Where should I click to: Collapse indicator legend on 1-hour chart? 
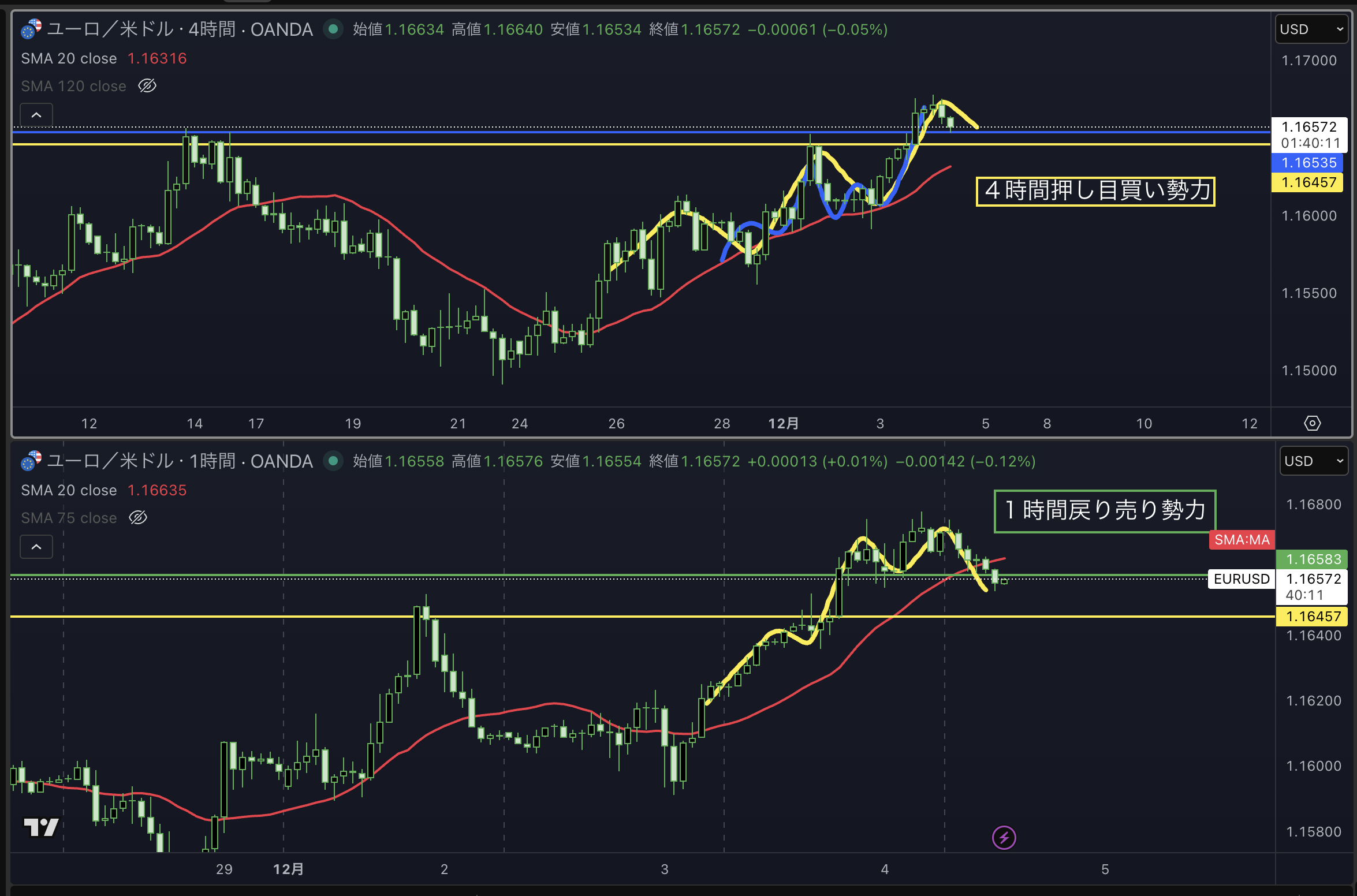point(36,547)
